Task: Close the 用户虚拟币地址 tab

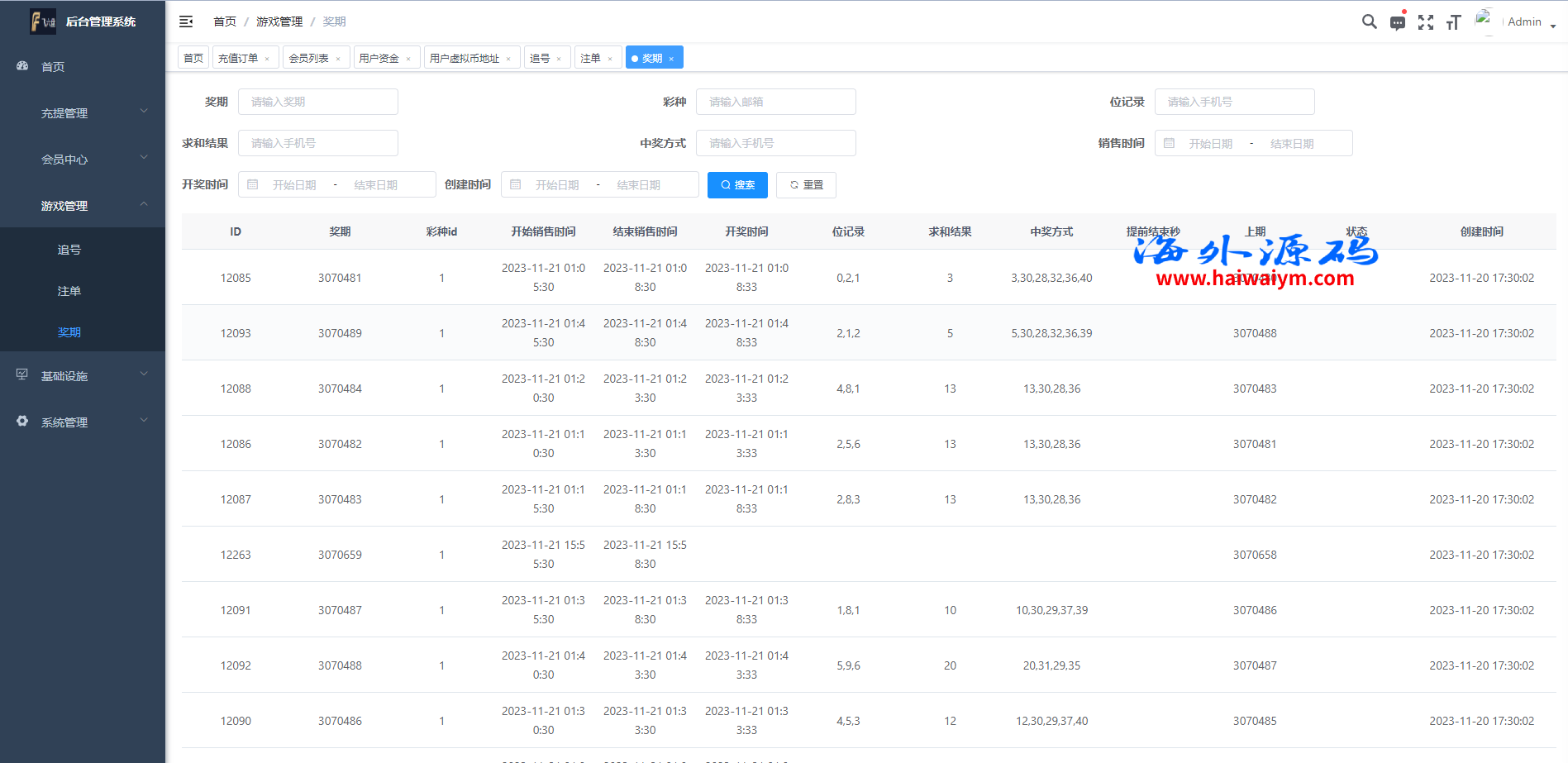Action: [508, 59]
